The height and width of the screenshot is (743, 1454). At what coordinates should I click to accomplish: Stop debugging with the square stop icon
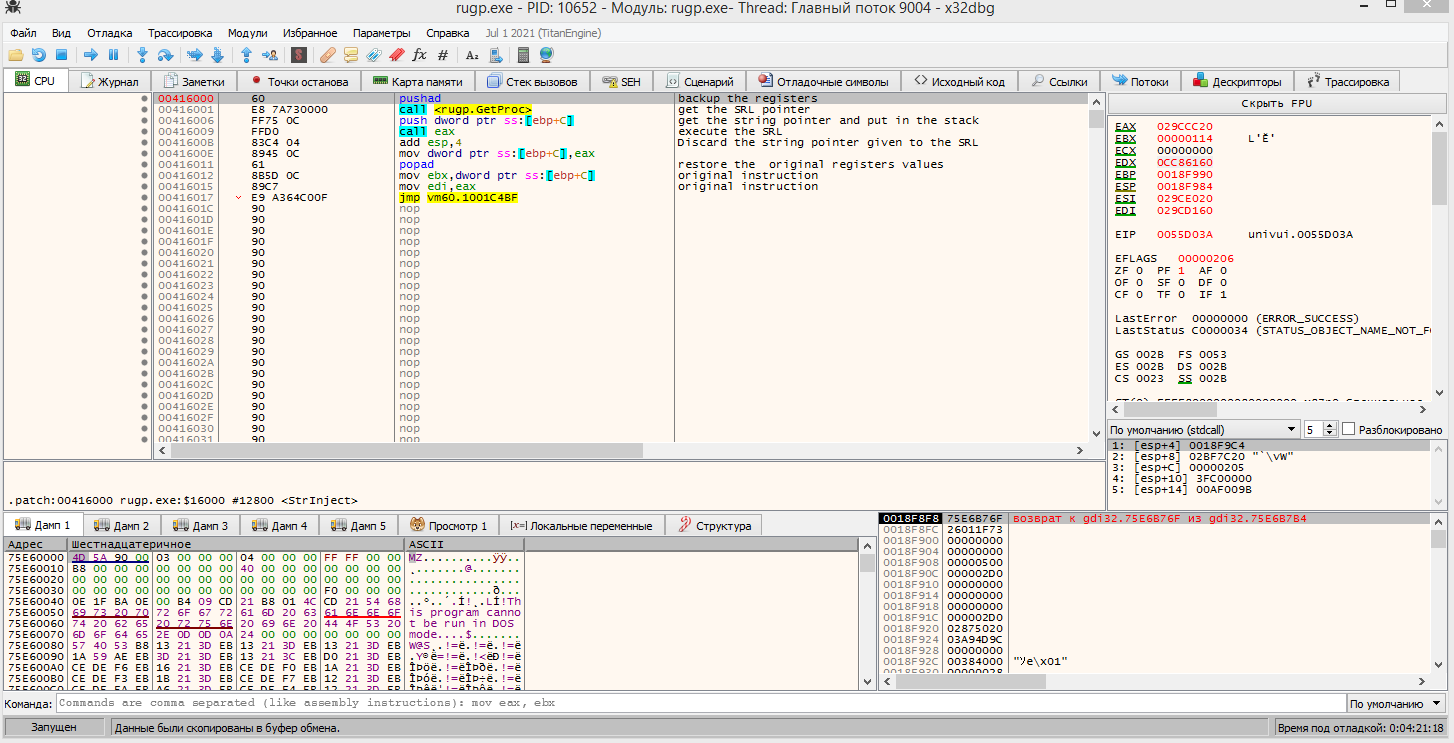(x=60, y=55)
